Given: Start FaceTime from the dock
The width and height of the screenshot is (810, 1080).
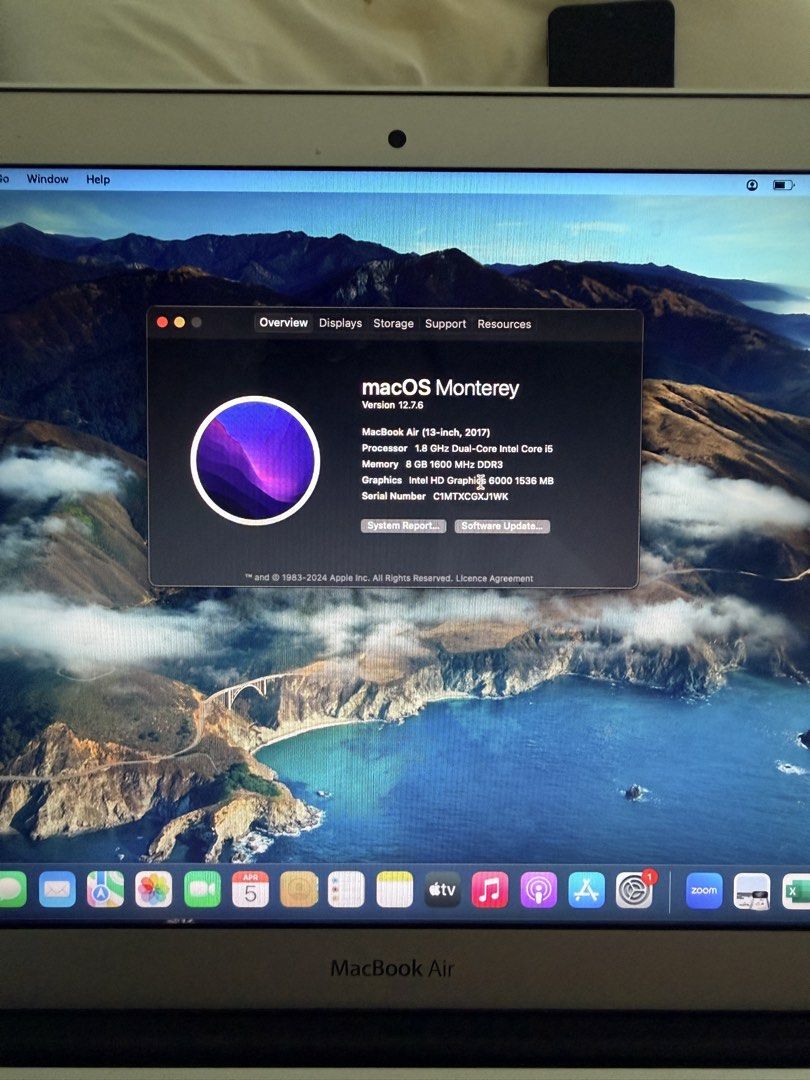Looking at the screenshot, I should [x=202, y=890].
